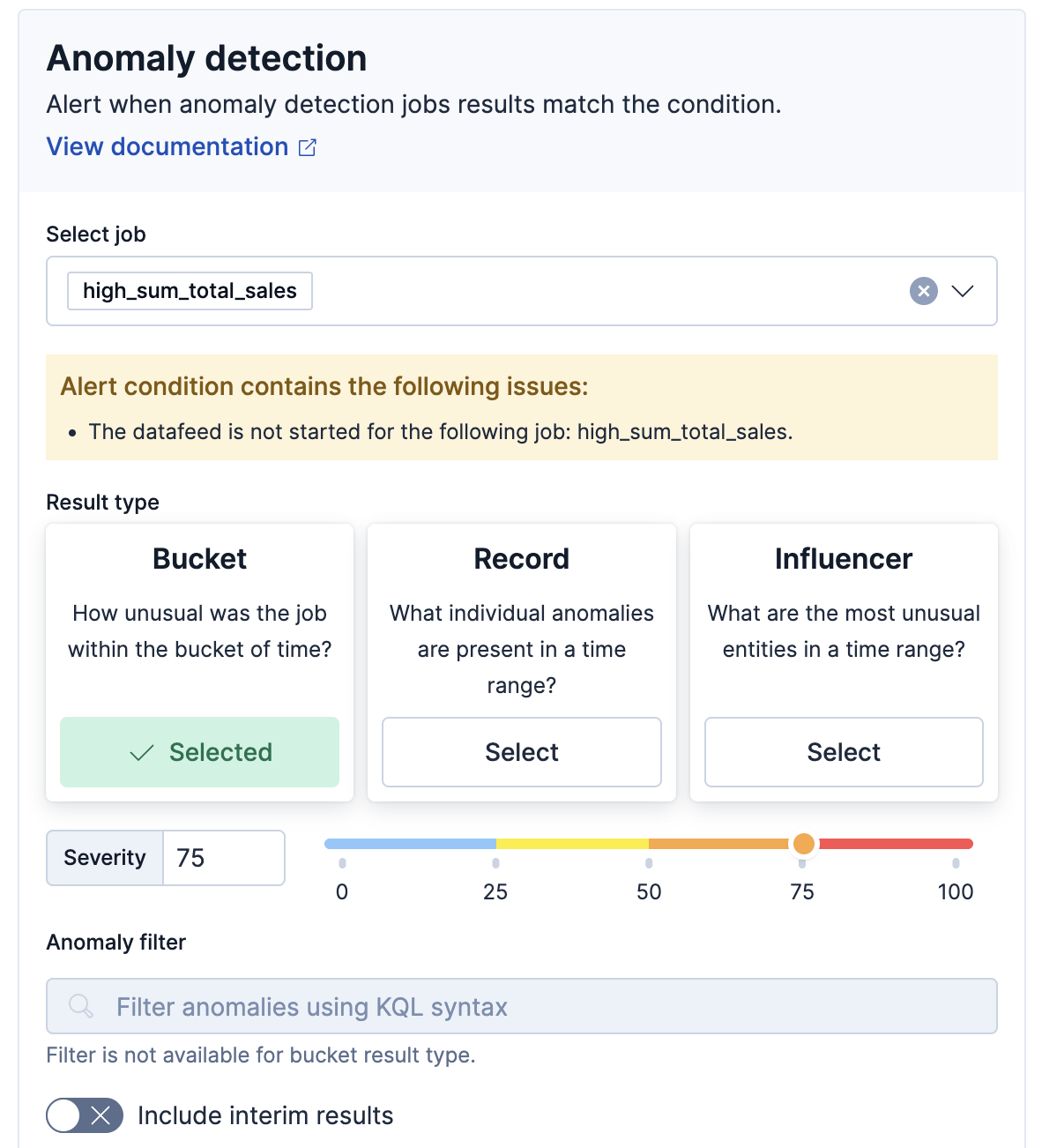Expand the Select job dropdown chevron

963,291
